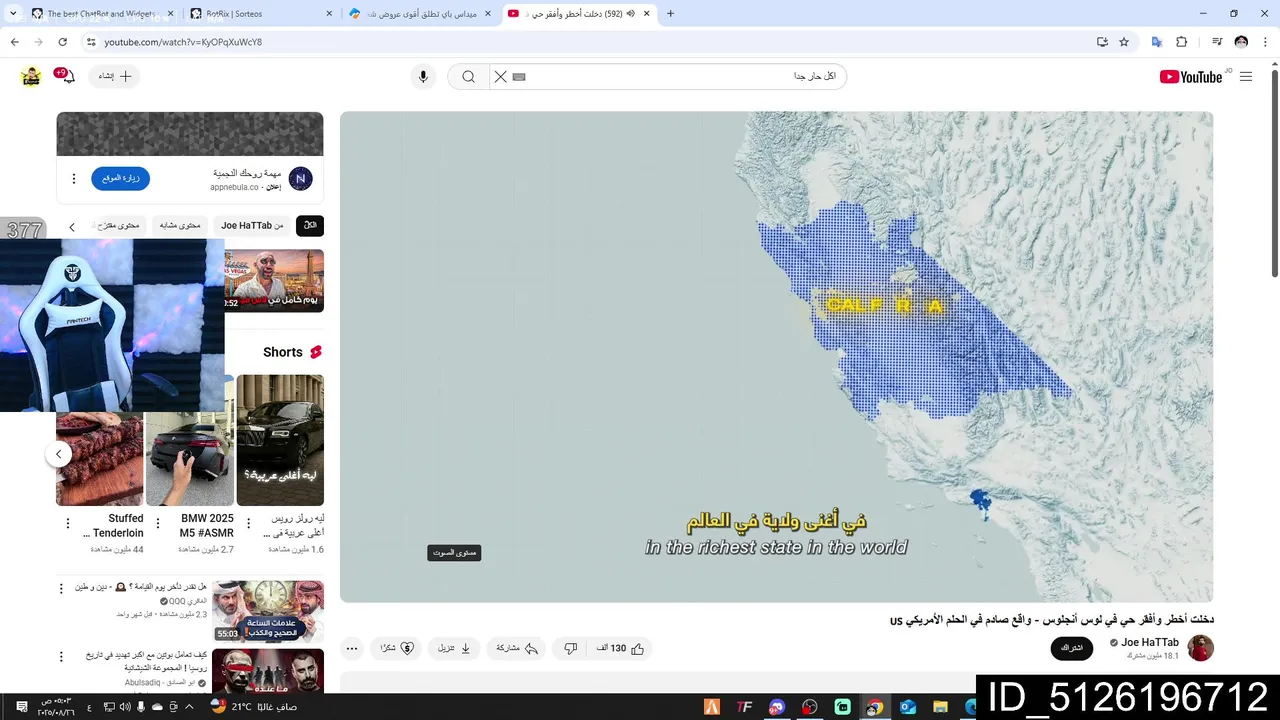
Task: Subscribe to the Joe HaTTab channel
Action: tap(1072, 648)
